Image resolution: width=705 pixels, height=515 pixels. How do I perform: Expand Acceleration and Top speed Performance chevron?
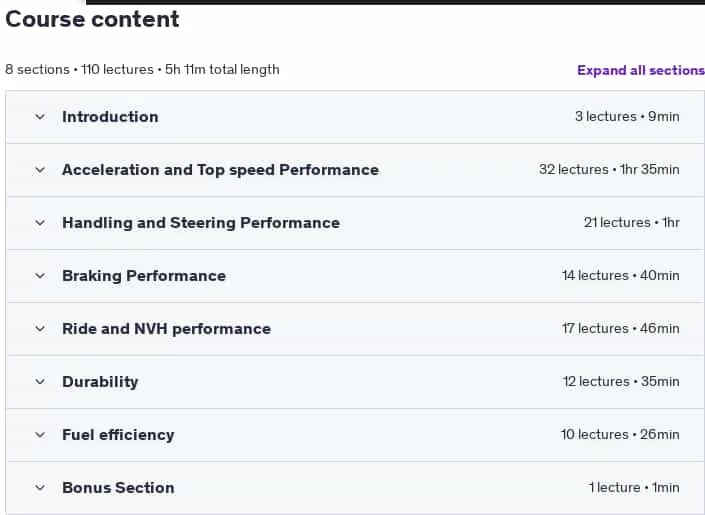(x=40, y=170)
